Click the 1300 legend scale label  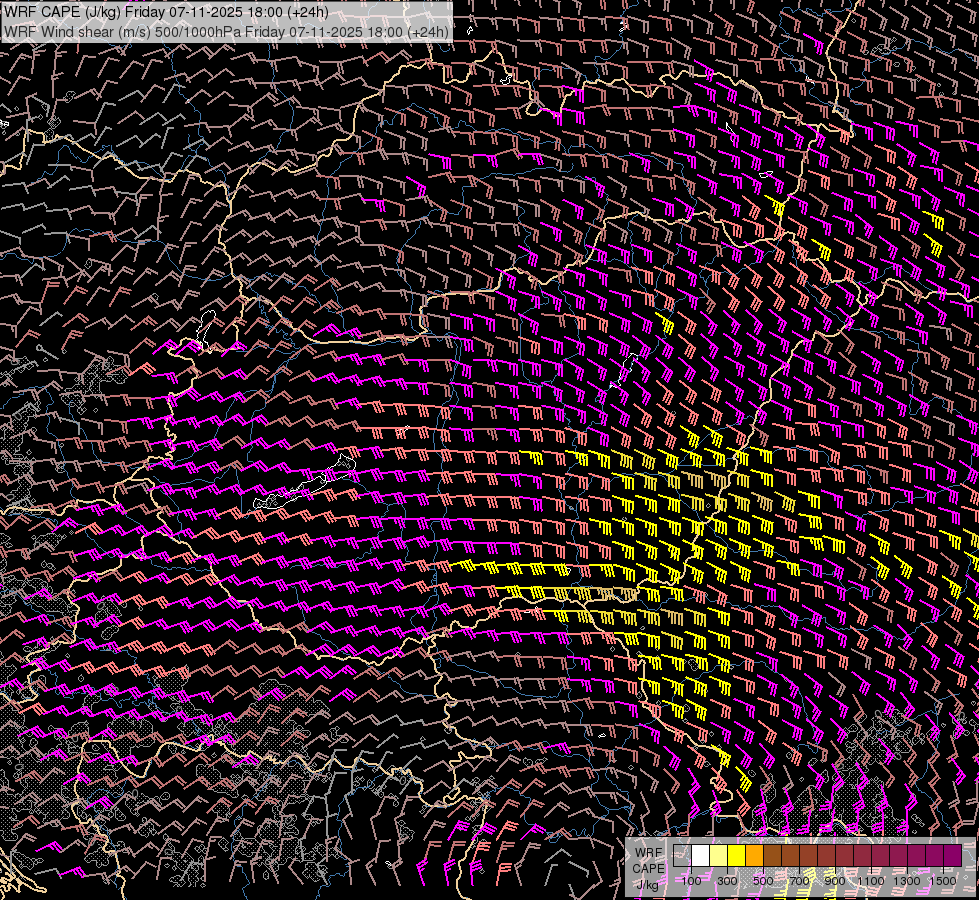tap(907, 881)
